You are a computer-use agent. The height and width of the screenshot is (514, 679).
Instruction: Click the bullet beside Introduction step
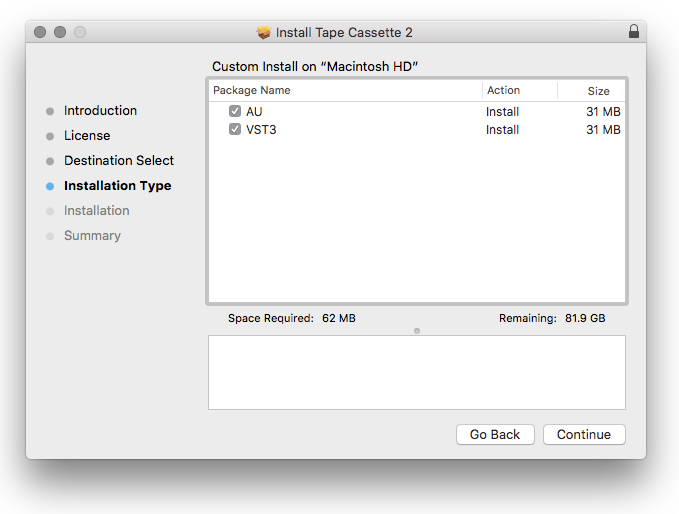tap(50, 111)
